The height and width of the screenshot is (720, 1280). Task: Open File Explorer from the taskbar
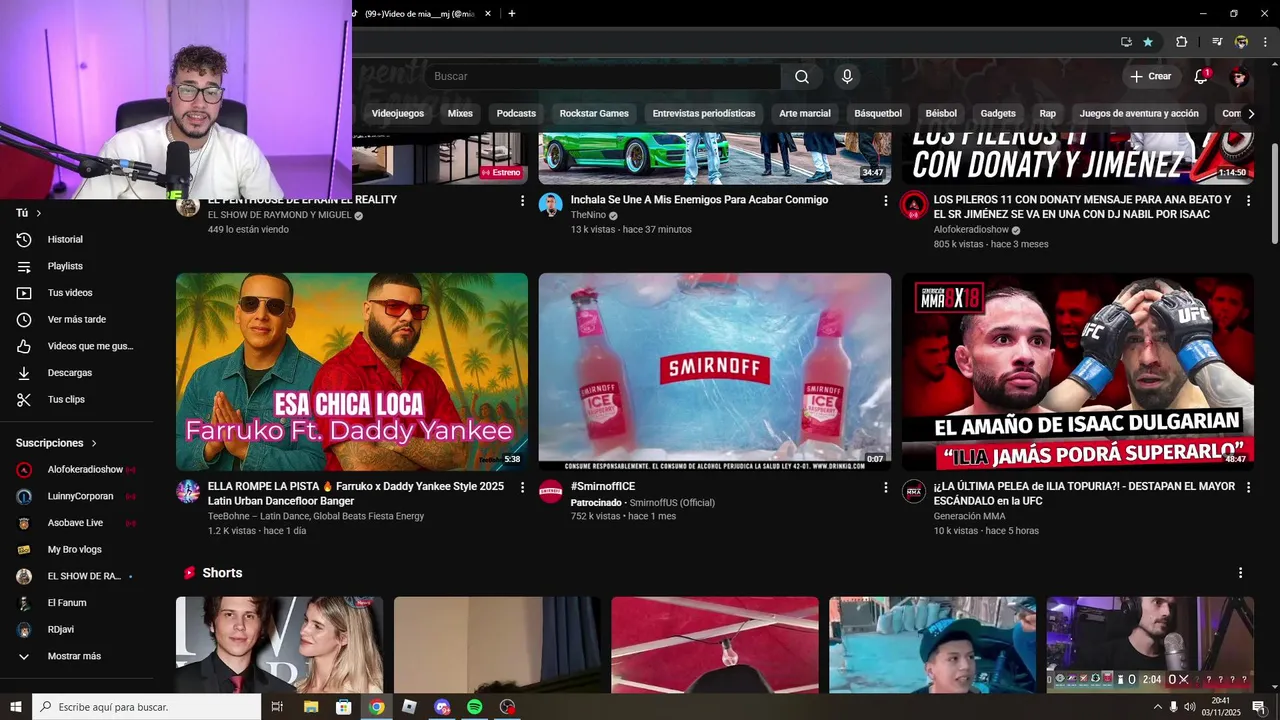310,707
